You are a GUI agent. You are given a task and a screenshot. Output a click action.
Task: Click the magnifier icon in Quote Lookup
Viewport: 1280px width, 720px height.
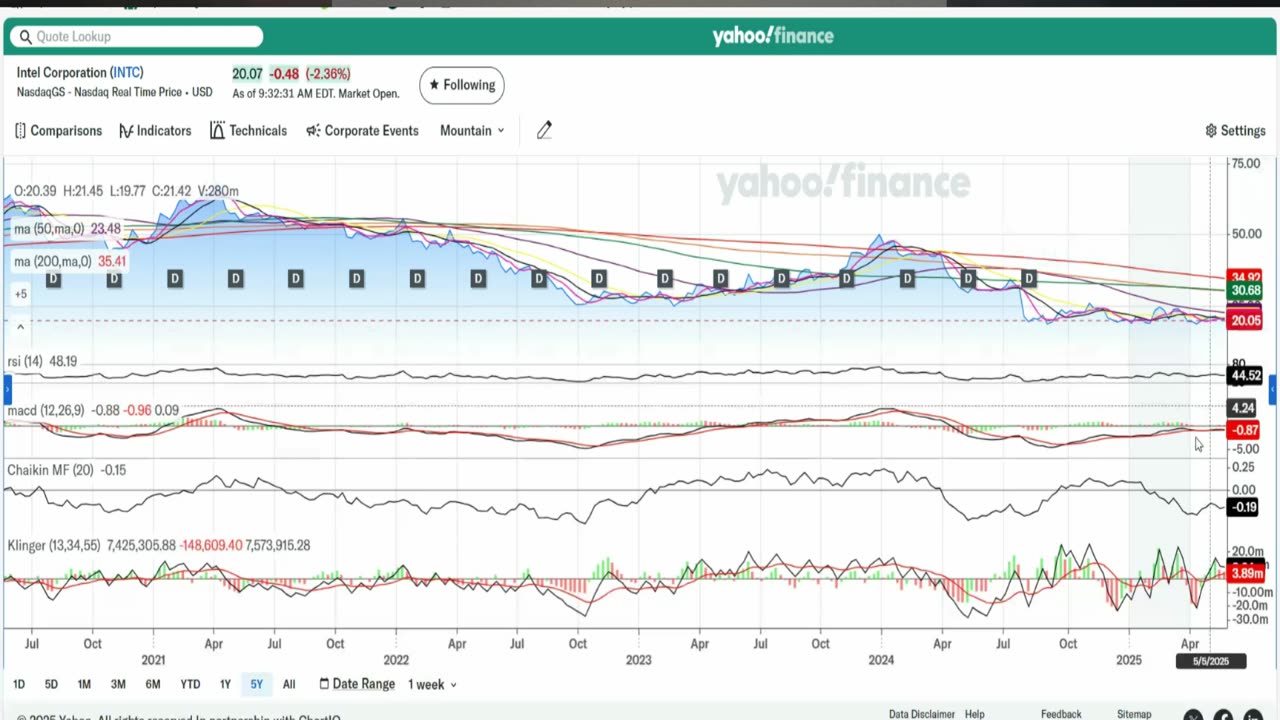pyautogui.click(x=26, y=37)
